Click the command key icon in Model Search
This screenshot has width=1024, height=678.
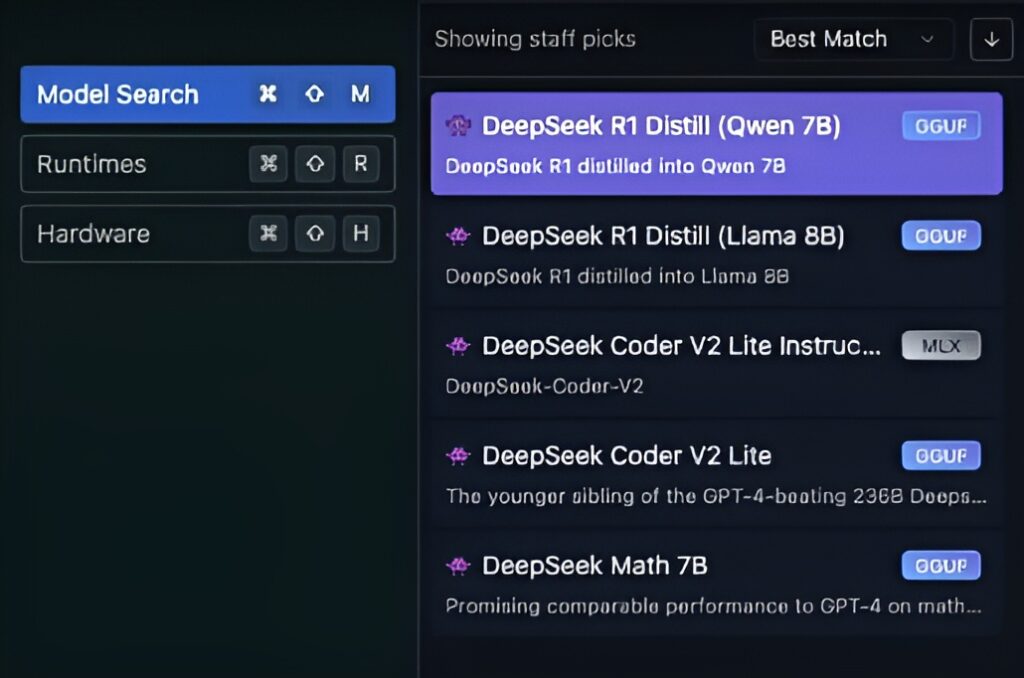coord(268,94)
